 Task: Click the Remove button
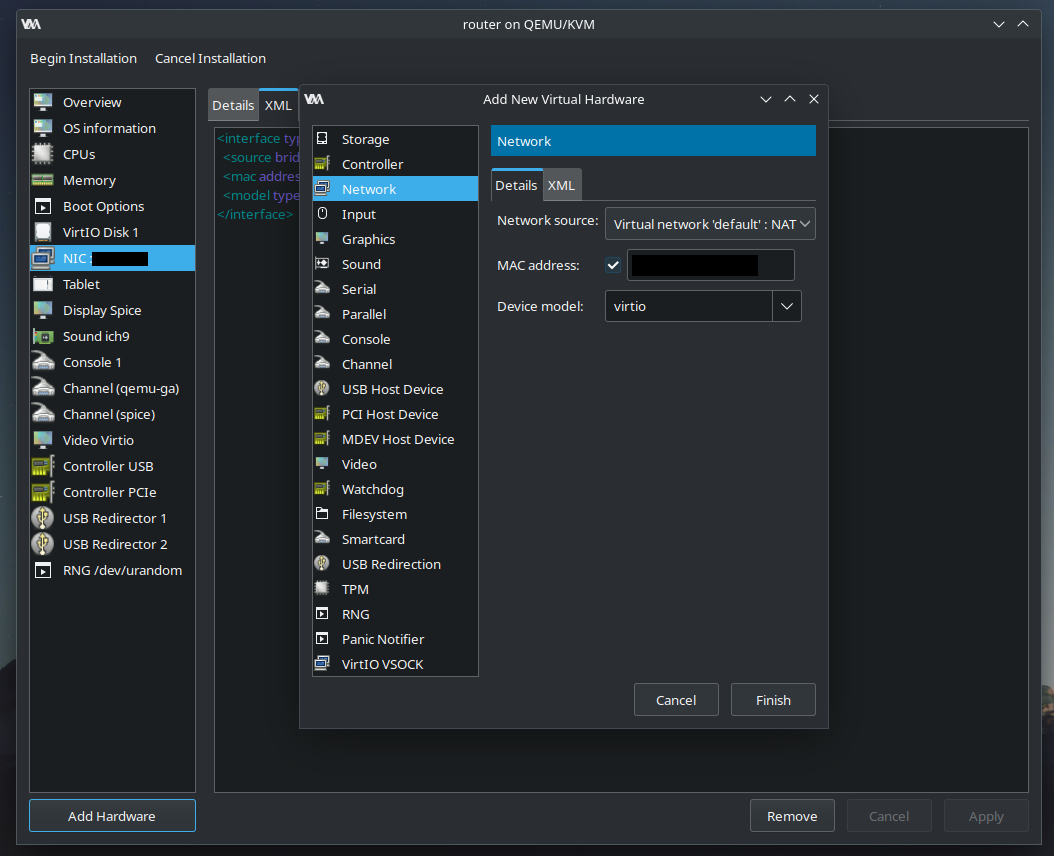[793, 816]
